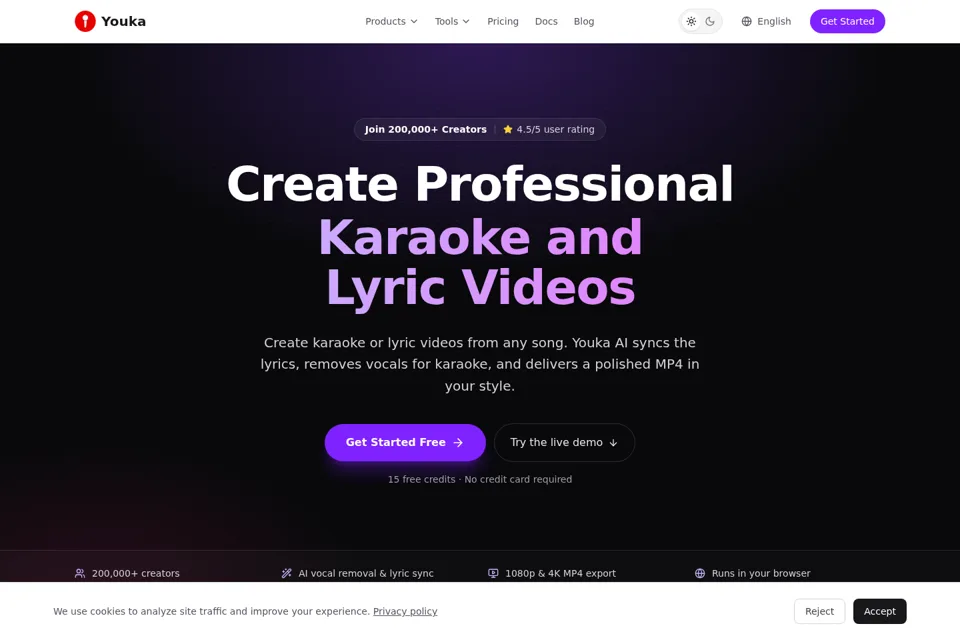The image size is (960, 640).
Task: Click the Youka red microphone logo icon
Action: pos(85,21)
